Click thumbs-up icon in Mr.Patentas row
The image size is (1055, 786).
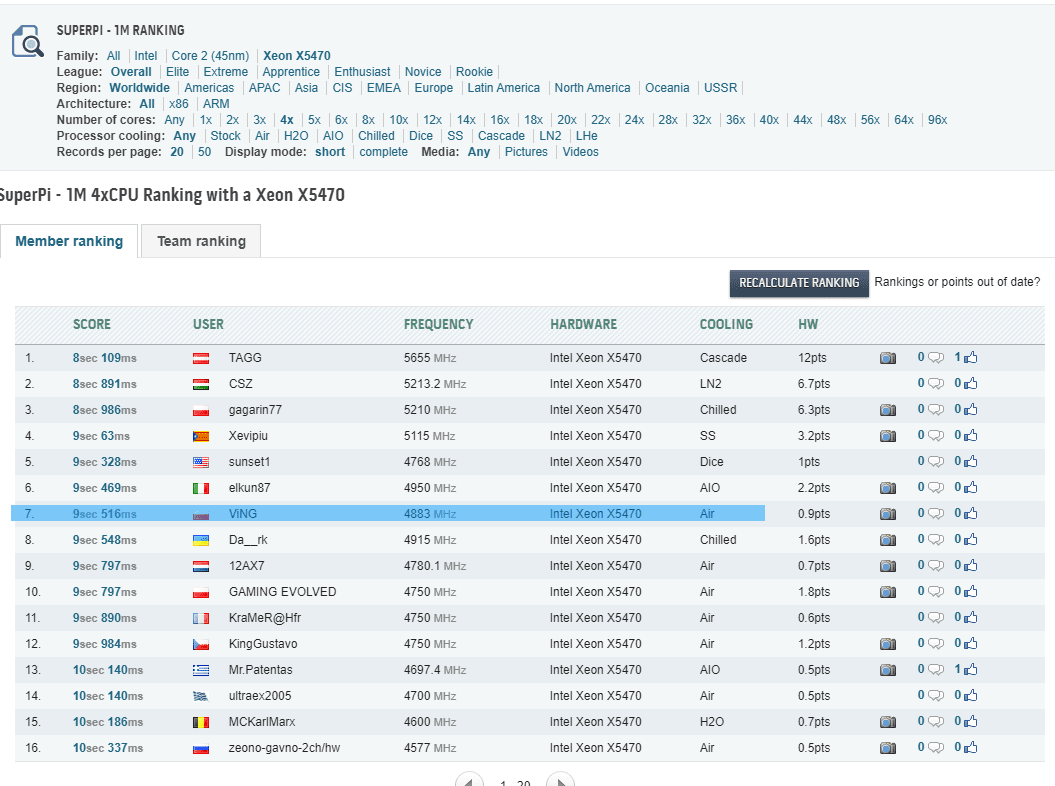[970, 670]
